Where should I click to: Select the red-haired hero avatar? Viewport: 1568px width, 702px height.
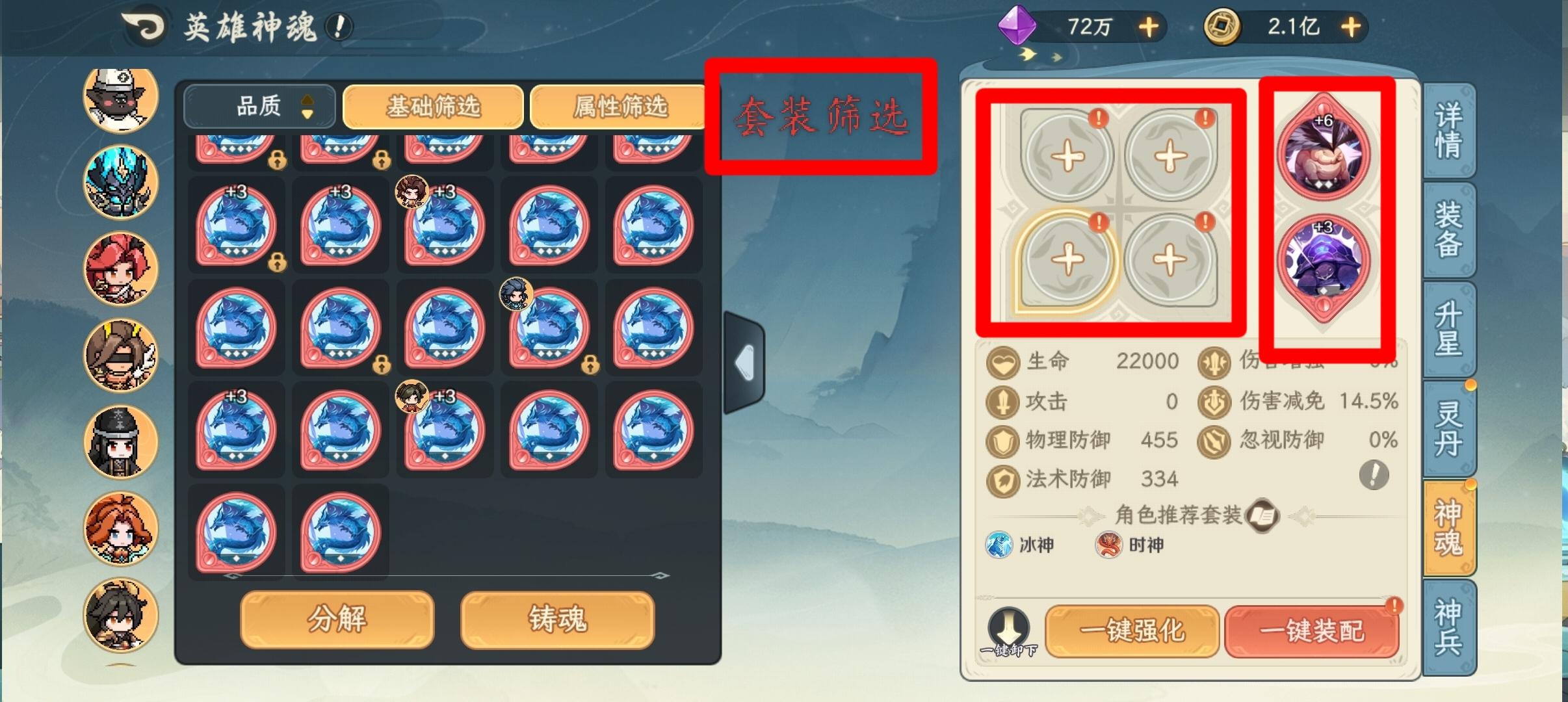pos(121,269)
